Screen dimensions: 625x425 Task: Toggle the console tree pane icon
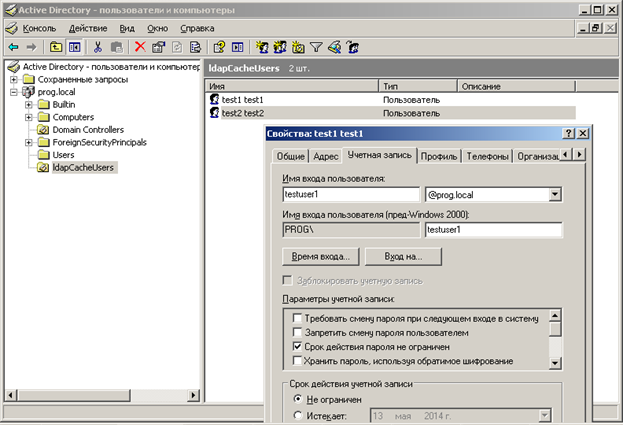tap(75, 47)
